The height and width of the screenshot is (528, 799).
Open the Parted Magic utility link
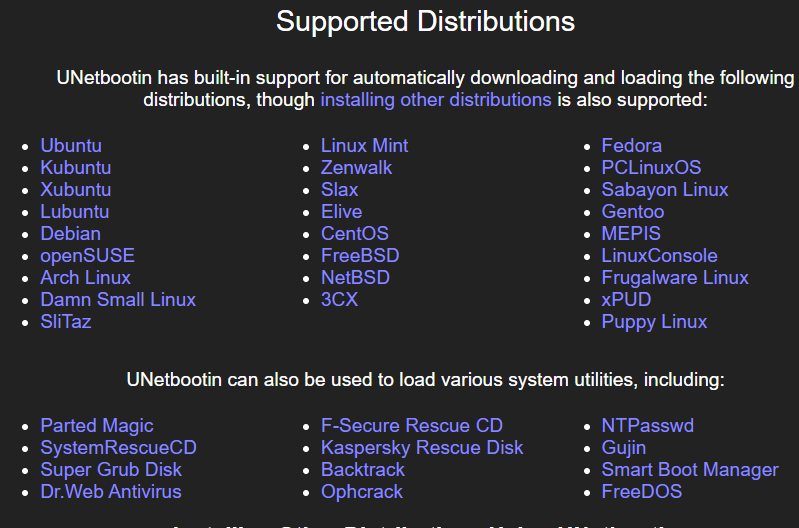pyautogui.click(x=97, y=426)
